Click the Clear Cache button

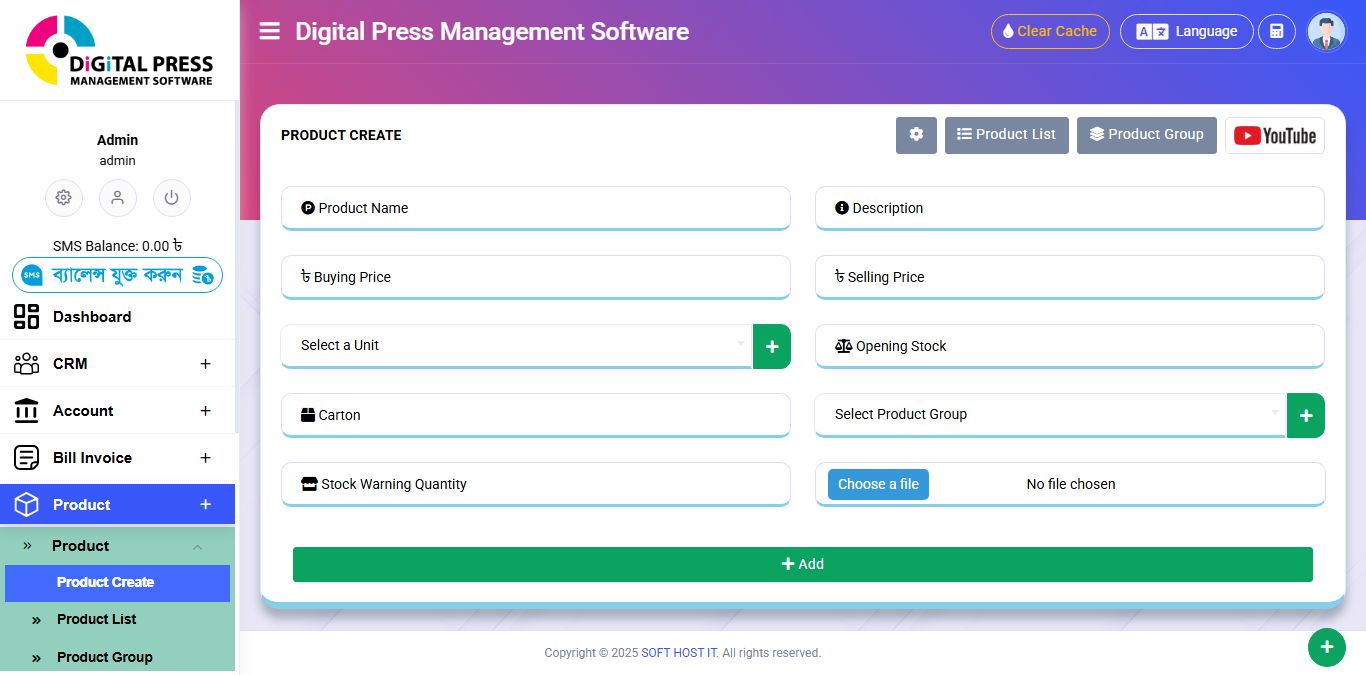pos(1050,31)
